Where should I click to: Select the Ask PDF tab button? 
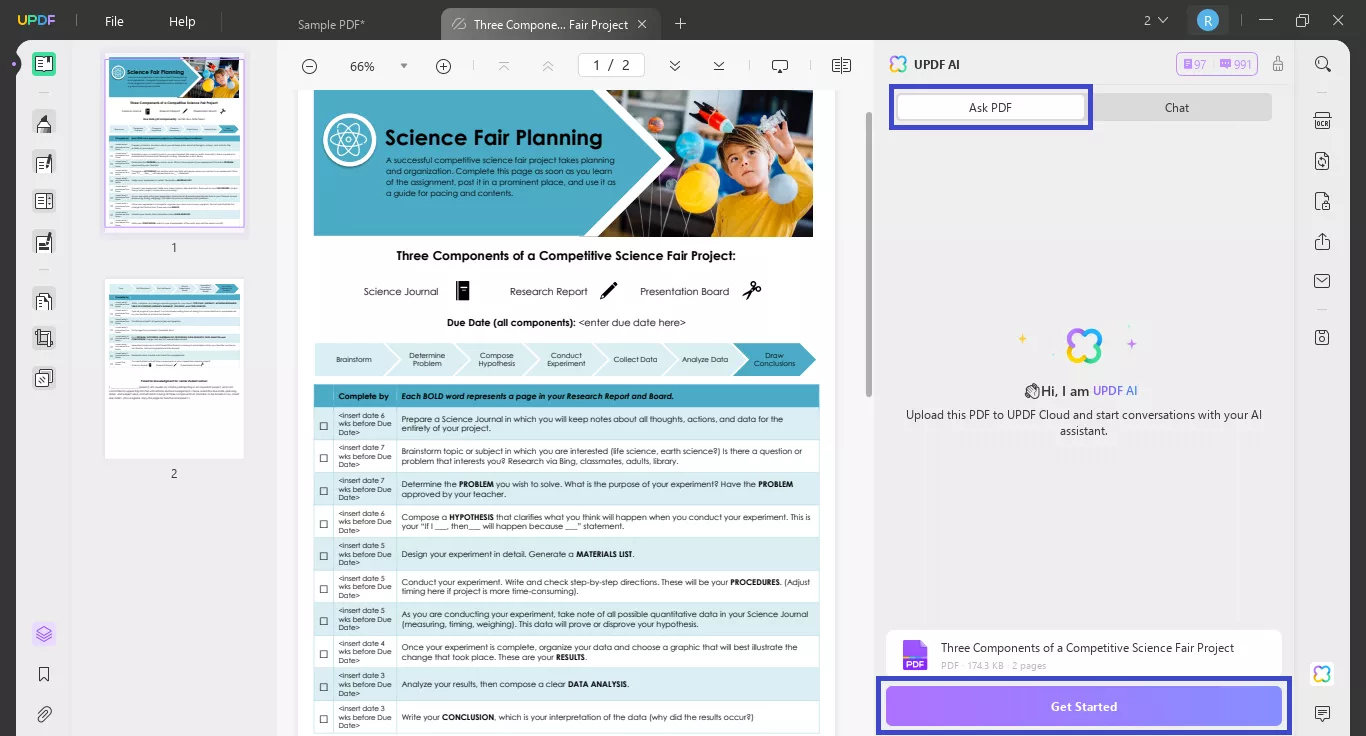[990, 108]
